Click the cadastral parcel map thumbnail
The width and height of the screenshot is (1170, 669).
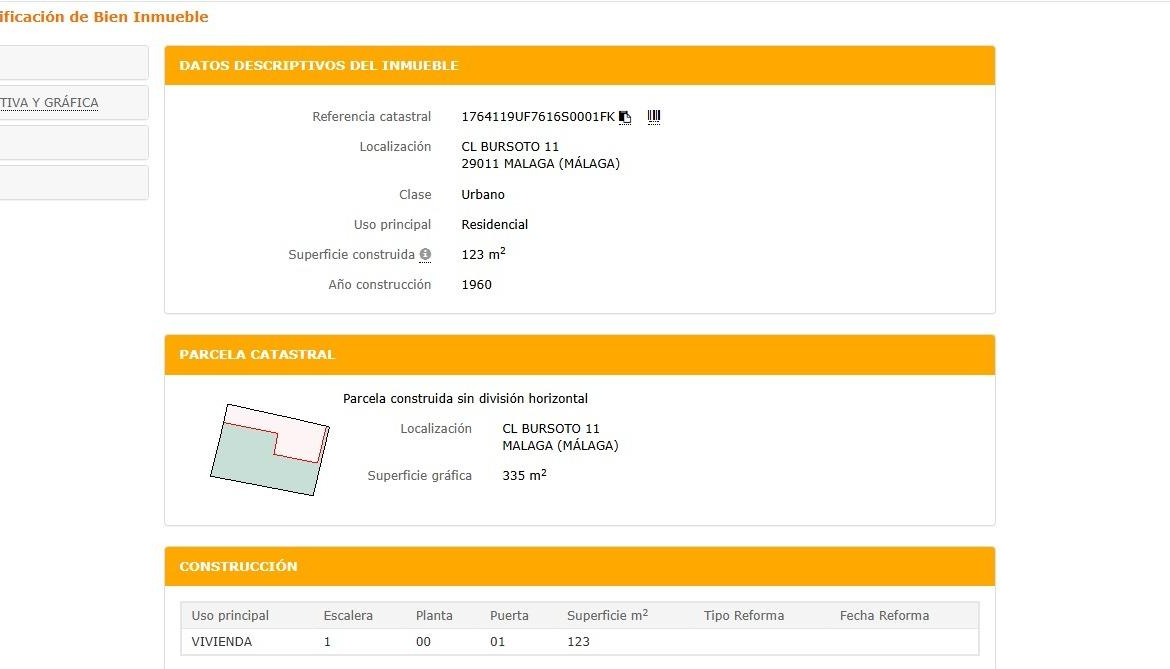[x=270, y=449]
